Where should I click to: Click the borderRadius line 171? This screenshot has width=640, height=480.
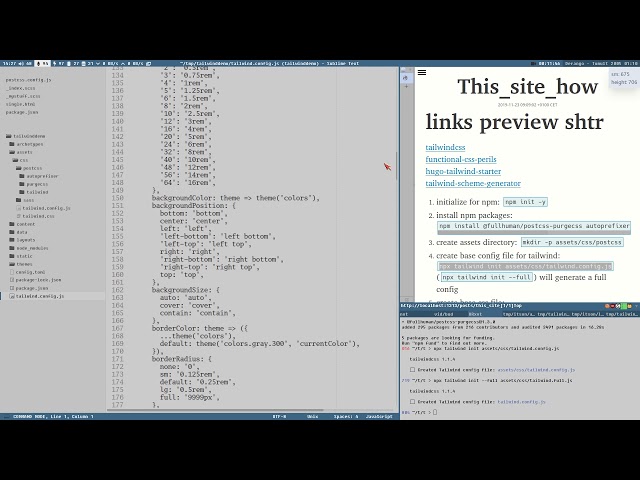[182, 359]
